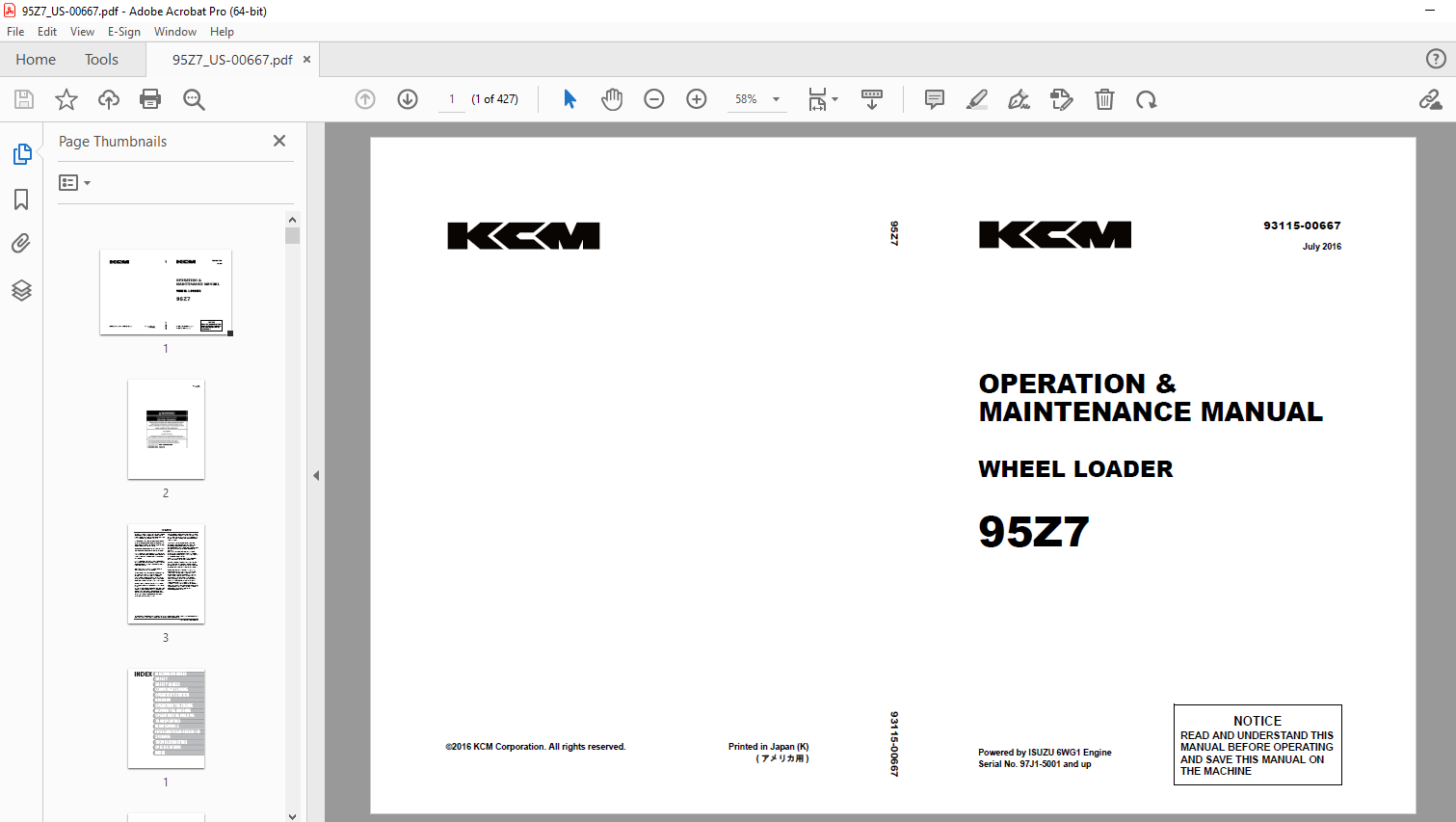Open page display options dropdown arrow
The image size is (1456, 822).
[x=835, y=99]
